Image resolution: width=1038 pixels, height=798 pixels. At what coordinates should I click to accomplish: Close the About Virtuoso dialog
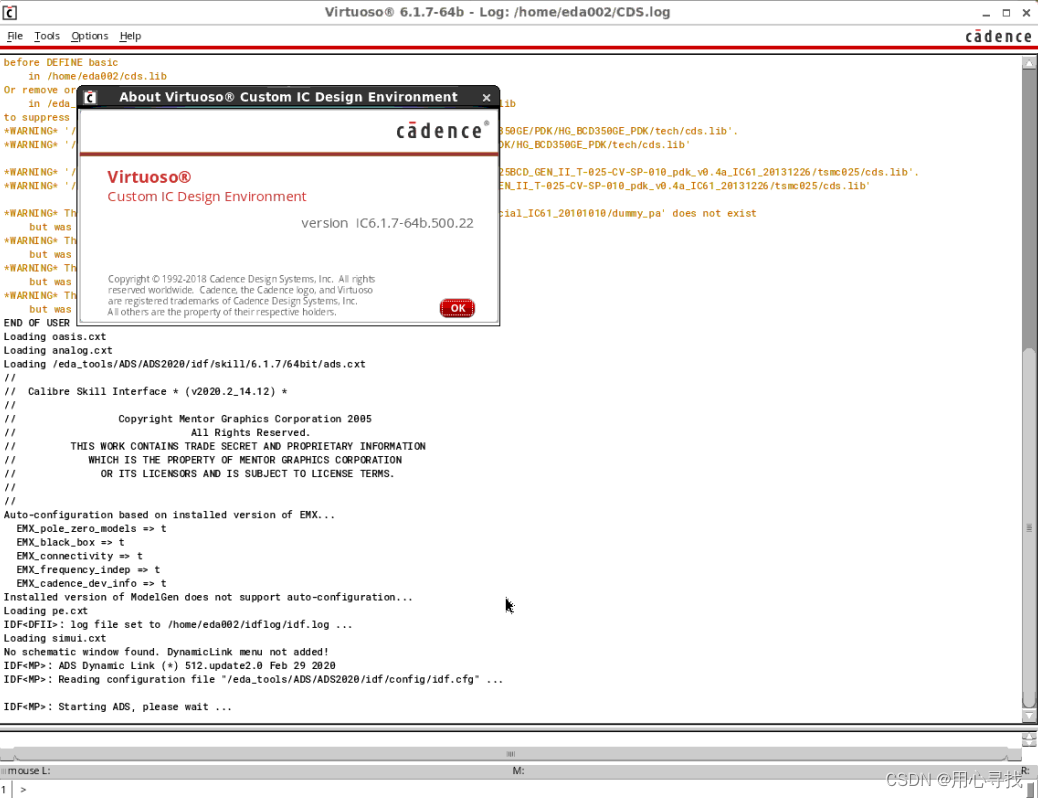click(487, 97)
